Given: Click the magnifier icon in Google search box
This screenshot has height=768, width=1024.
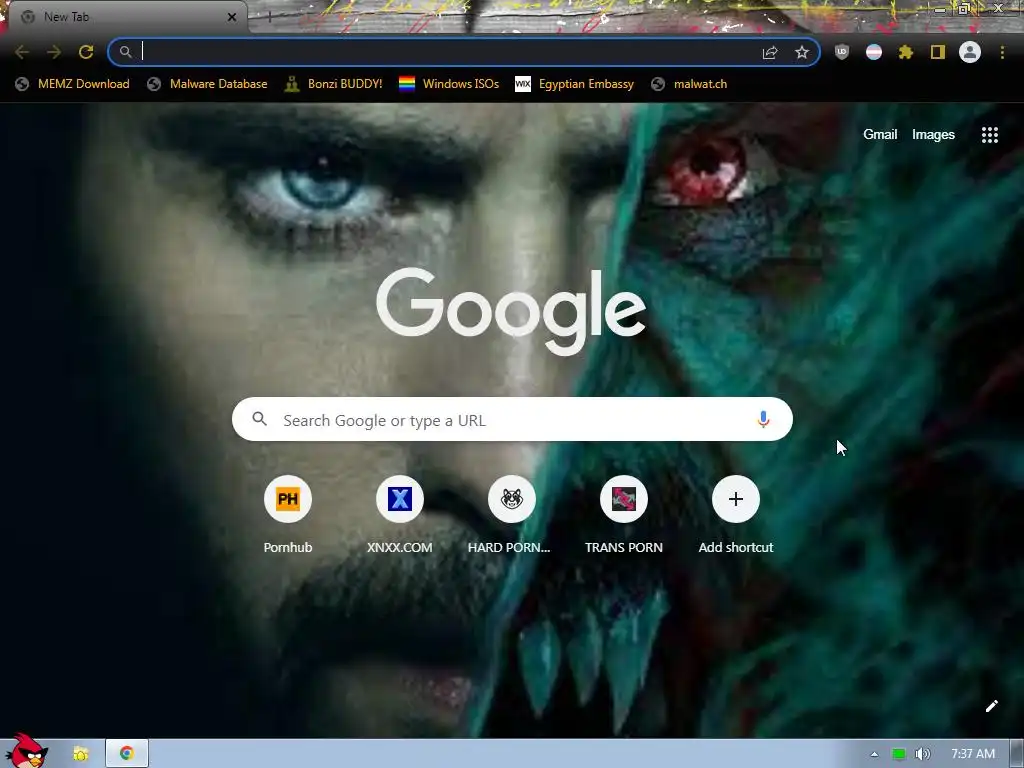Looking at the screenshot, I should 259,419.
